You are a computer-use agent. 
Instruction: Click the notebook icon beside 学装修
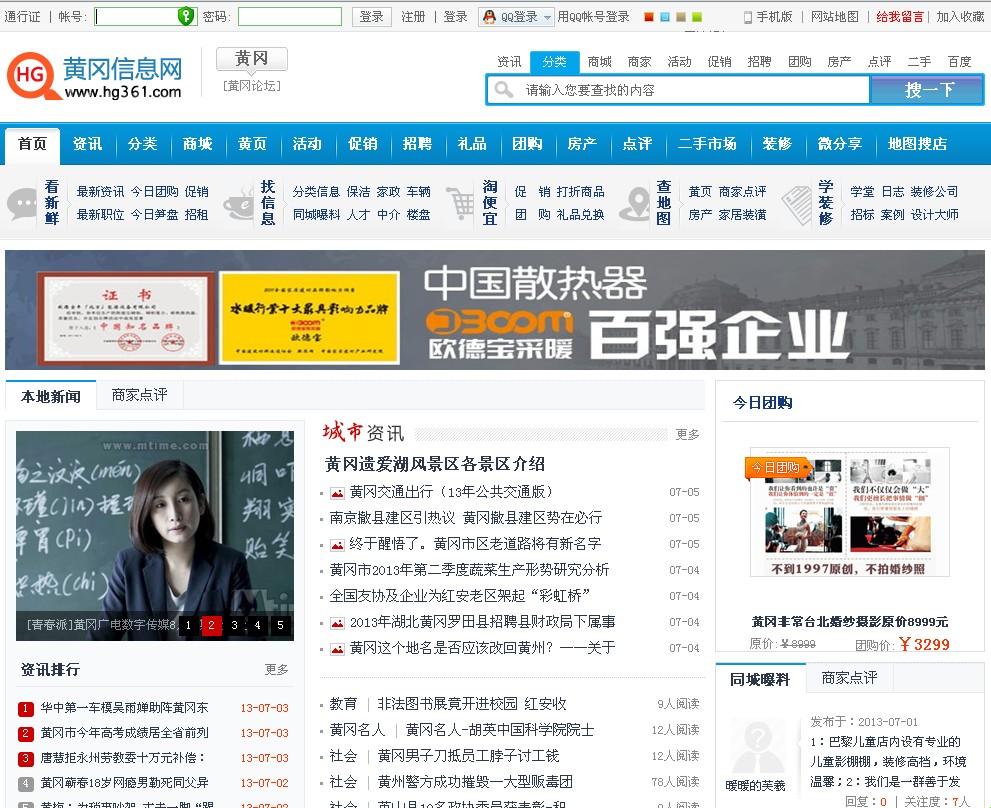tap(796, 205)
